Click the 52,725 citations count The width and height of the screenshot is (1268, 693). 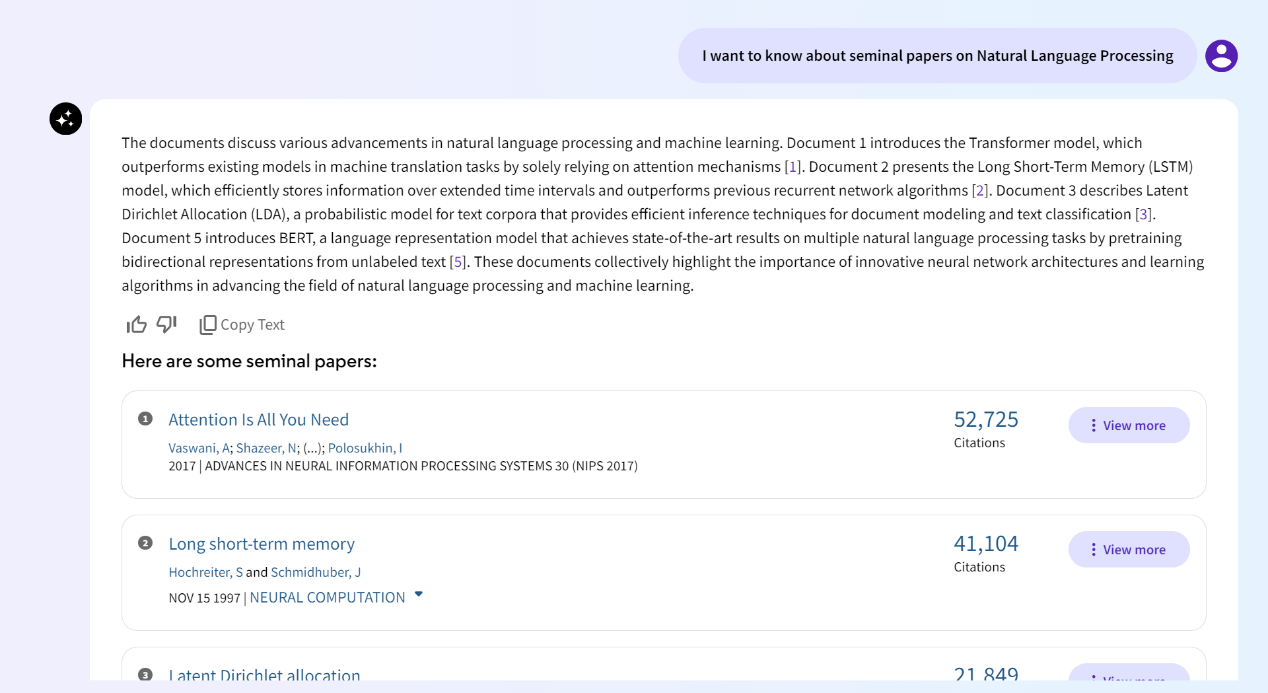point(985,420)
